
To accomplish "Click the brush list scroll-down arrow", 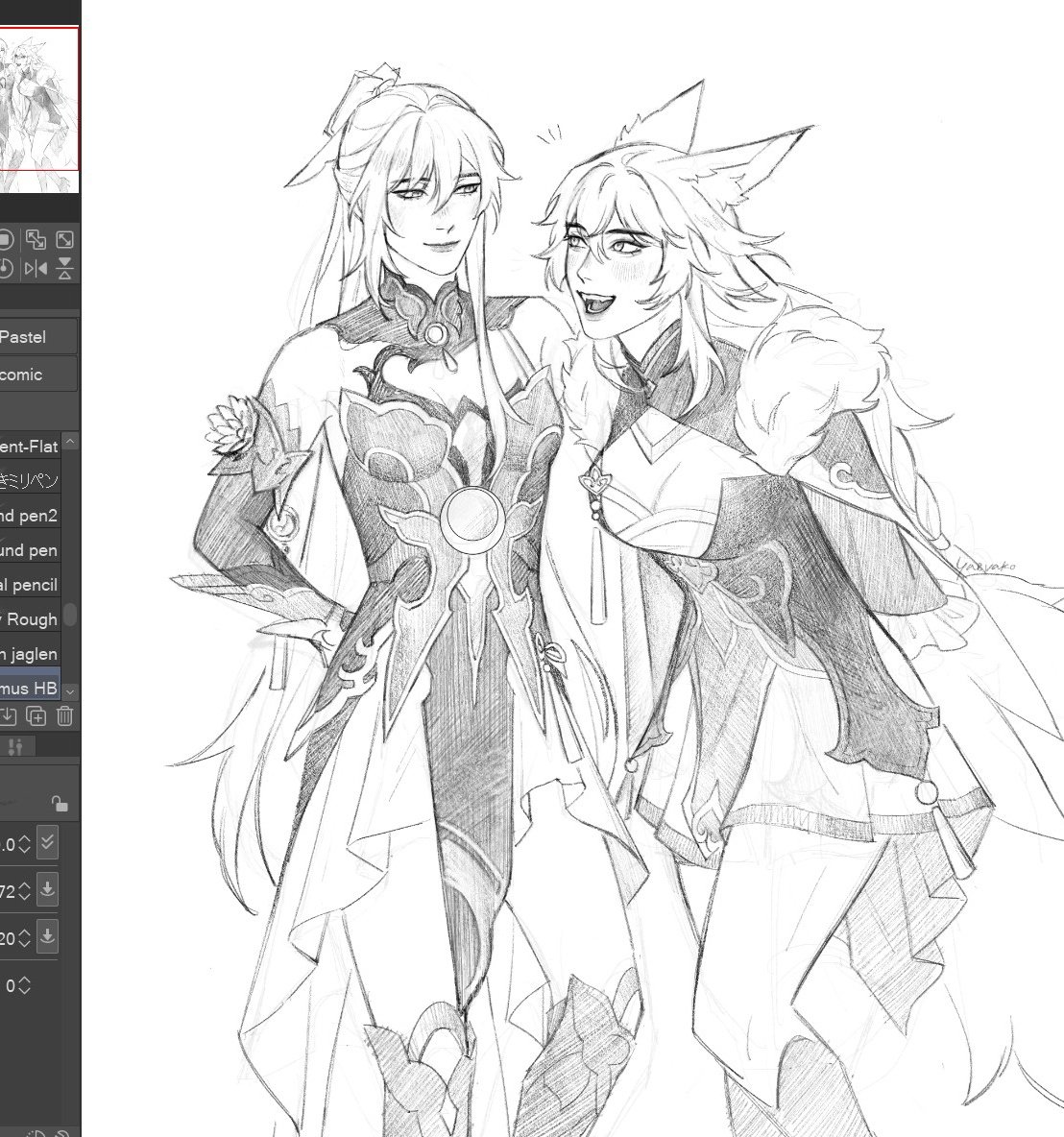I will tap(70, 692).
